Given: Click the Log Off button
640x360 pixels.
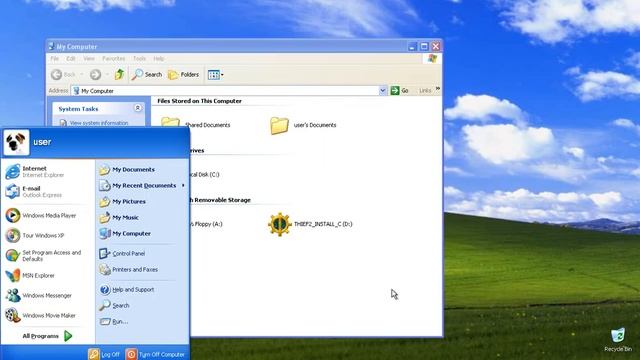Looking at the screenshot, I should 104,354.
